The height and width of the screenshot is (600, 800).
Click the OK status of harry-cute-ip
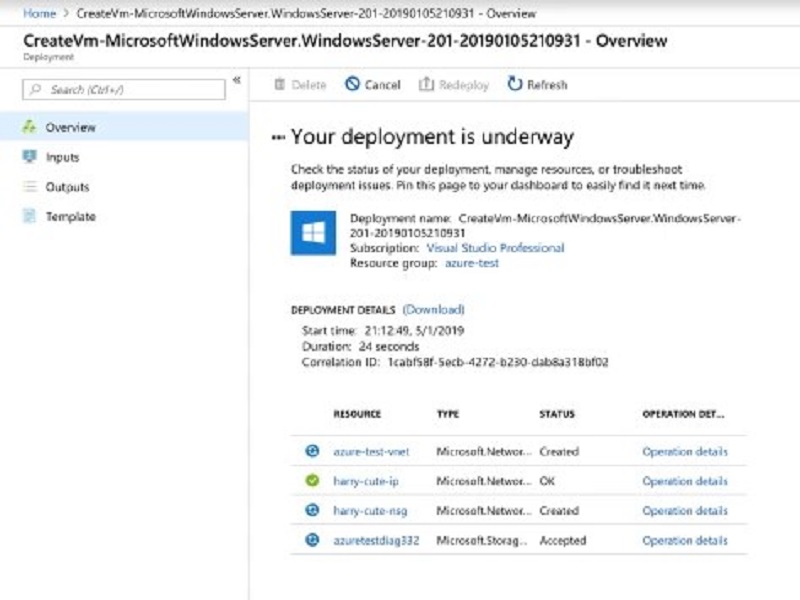pos(547,481)
